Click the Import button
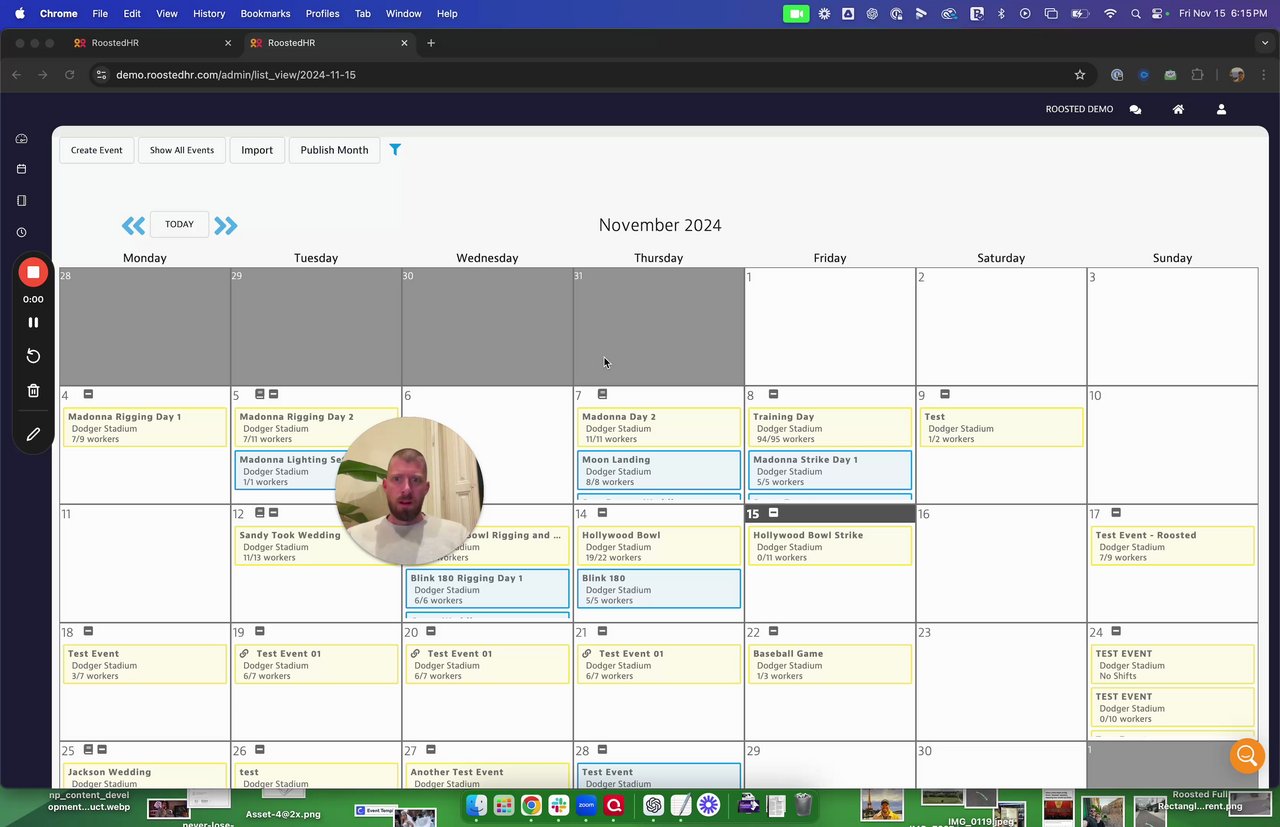Screen dimensions: 1280x827 [257, 150]
